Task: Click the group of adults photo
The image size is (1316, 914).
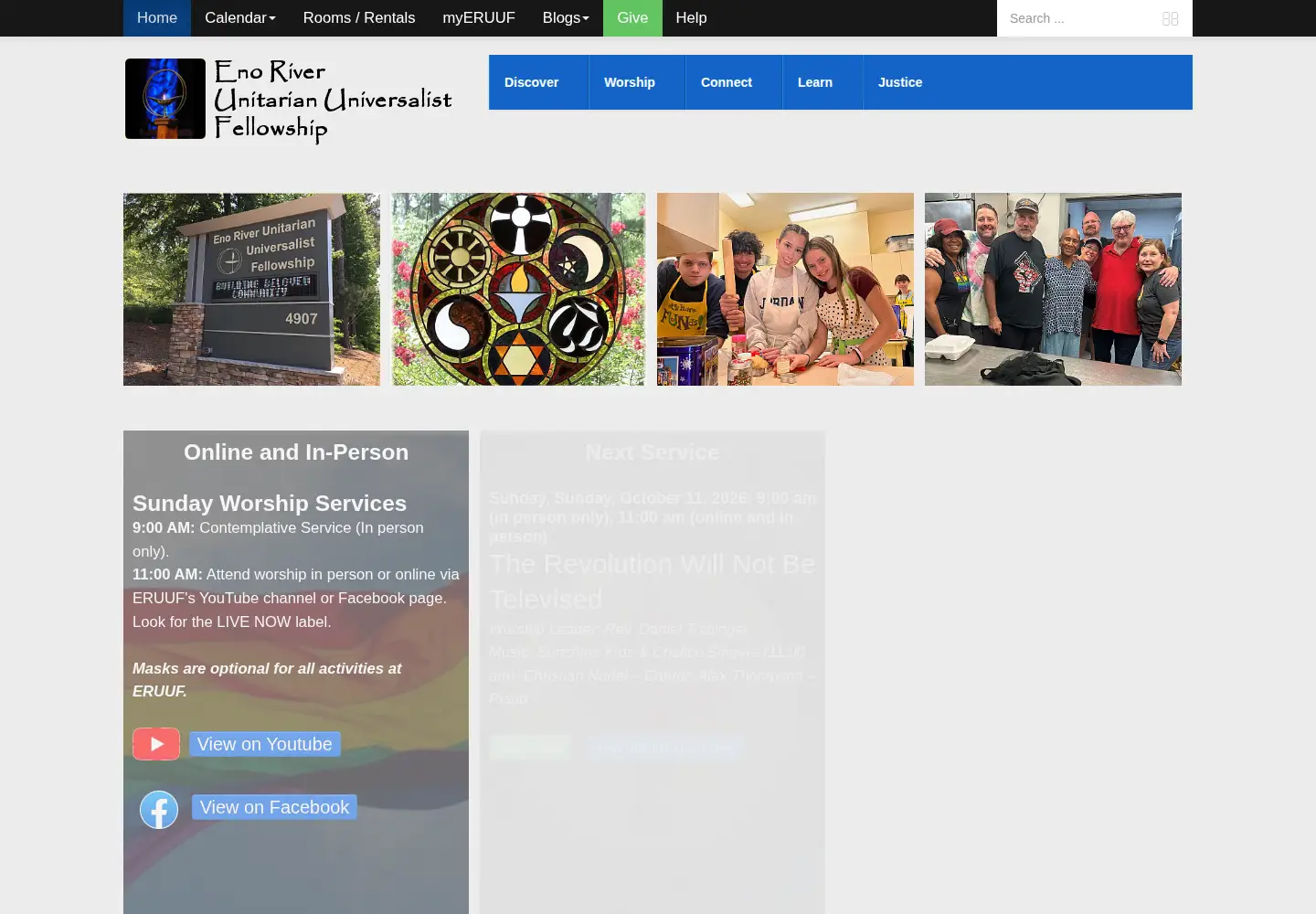Action: point(1053,289)
